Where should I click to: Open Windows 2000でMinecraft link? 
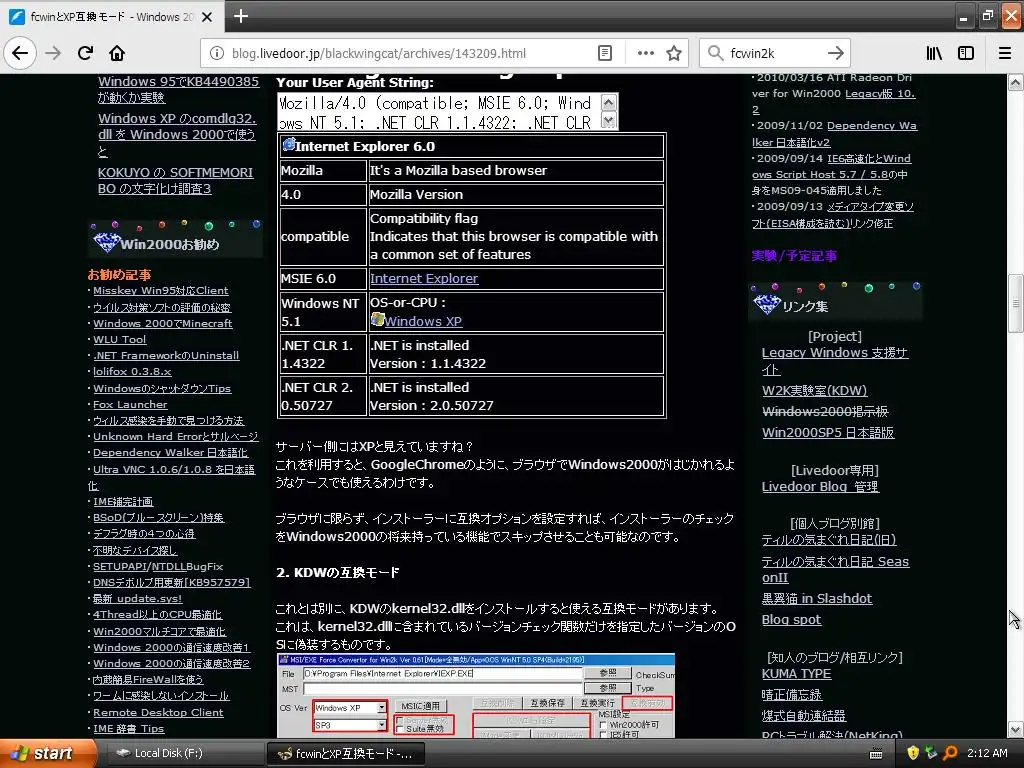pyautogui.click(x=163, y=323)
